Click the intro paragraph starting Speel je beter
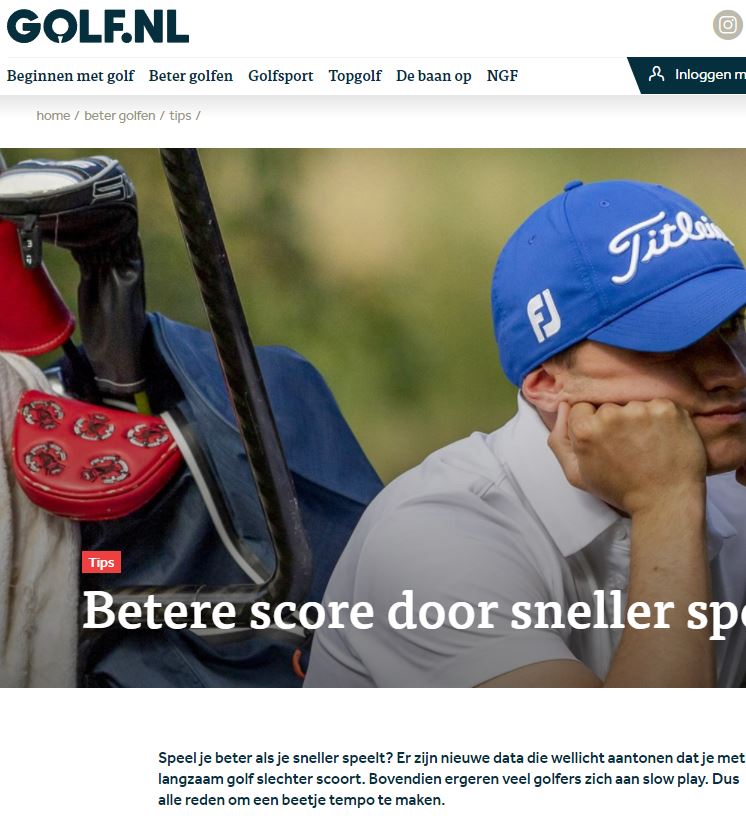Image resolution: width=746 pixels, height=816 pixels. click(451, 779)
